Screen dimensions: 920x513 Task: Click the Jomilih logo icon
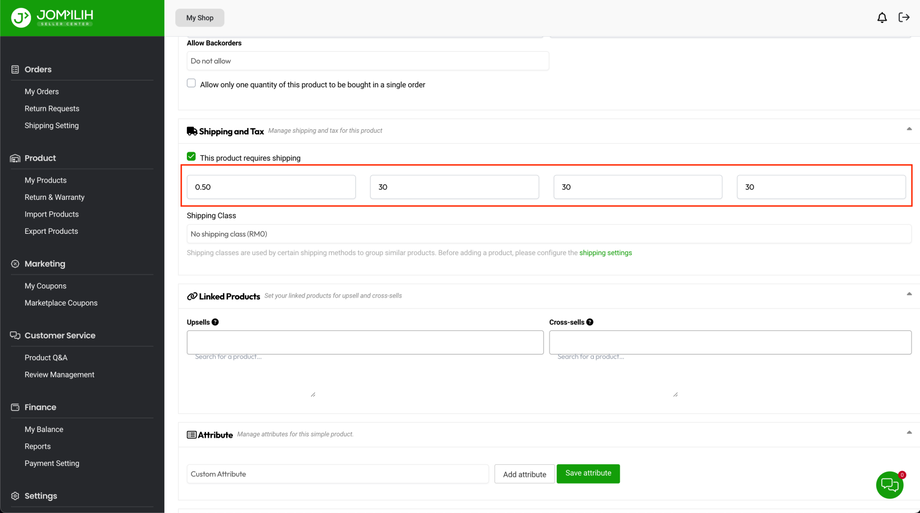coord(21,18)
